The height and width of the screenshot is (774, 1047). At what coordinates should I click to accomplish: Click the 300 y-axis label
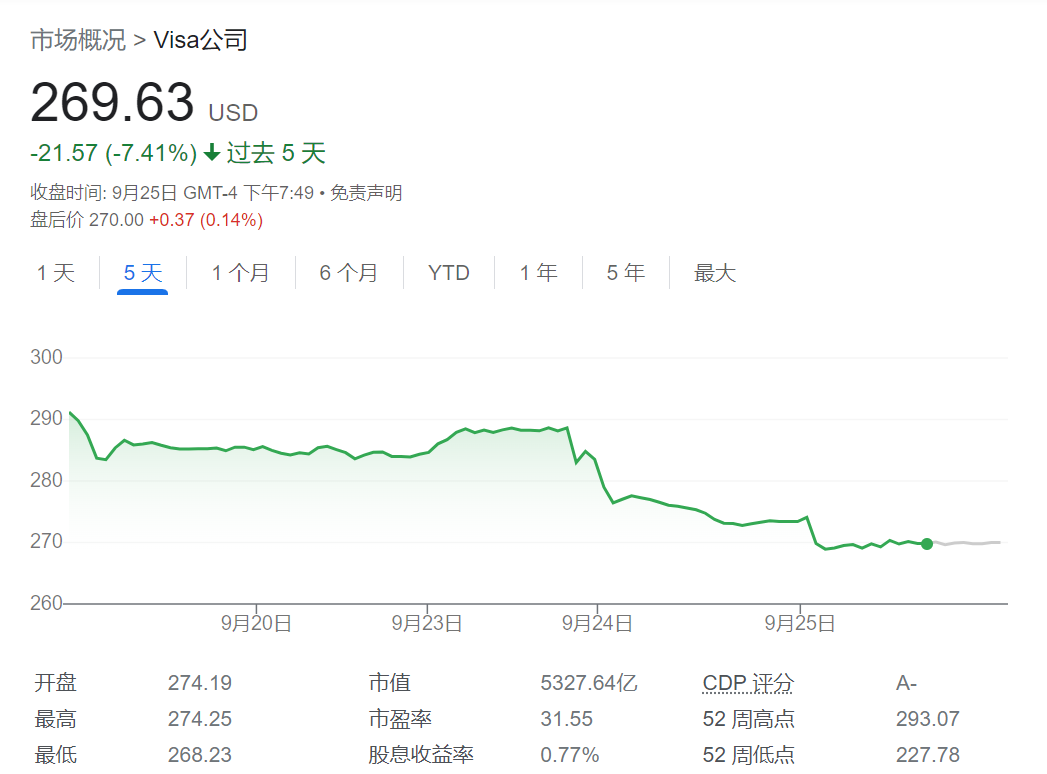click(46, 357)
